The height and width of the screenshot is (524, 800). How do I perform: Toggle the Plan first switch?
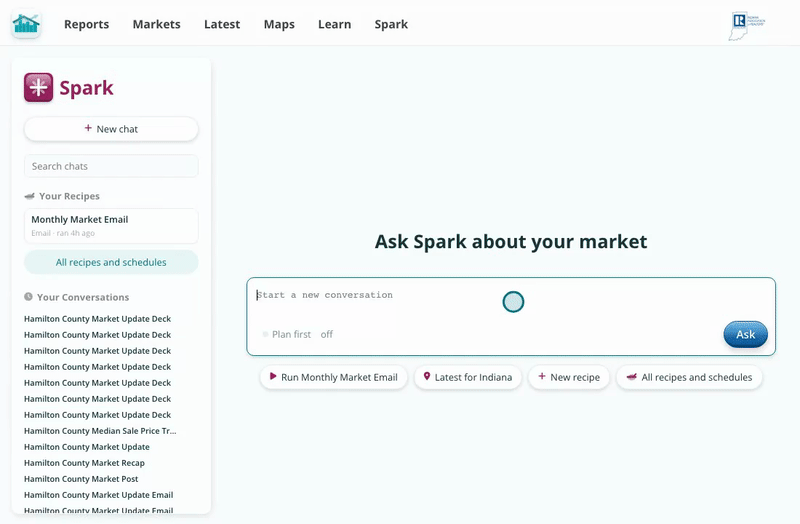265,334
